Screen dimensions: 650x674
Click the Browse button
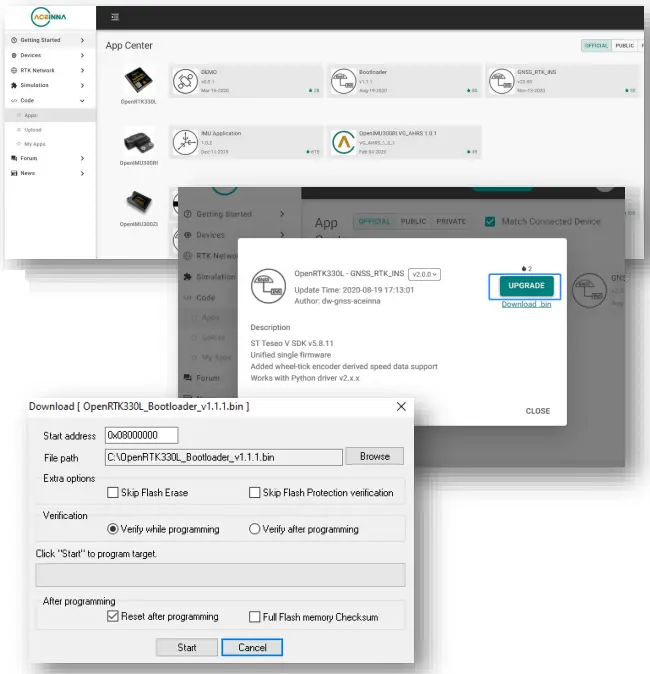click(x=374, y=456)
